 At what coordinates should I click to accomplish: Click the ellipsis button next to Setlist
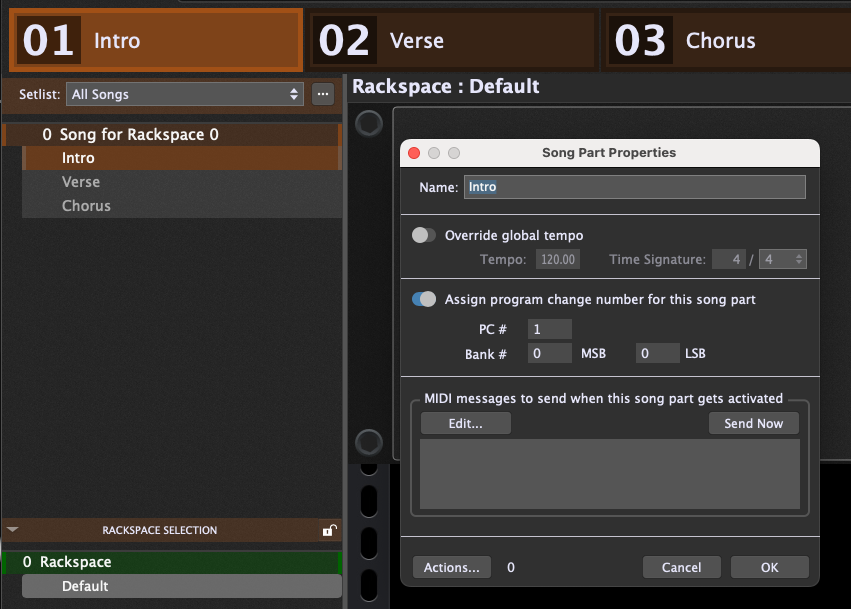tap(322, 95)
